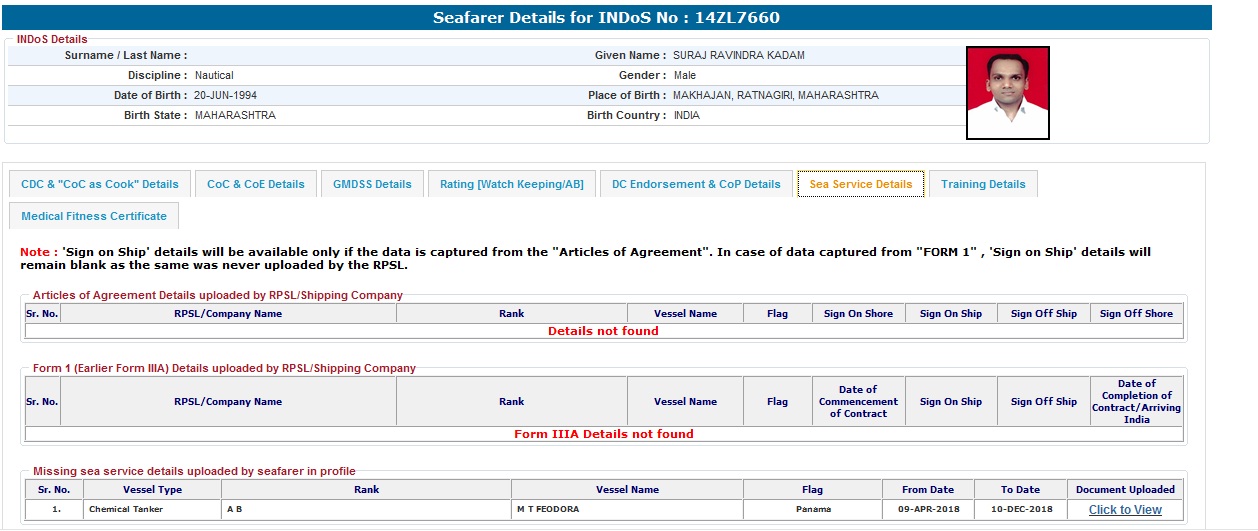Click the M T FEODORA vessel name cell
The image size is (1258, 531).
547,509
